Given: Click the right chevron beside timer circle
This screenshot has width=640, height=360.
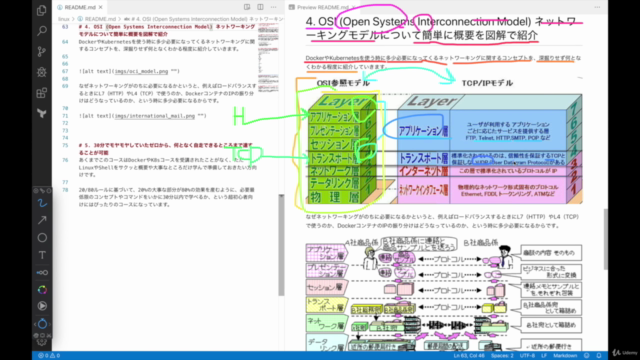Looking at the screenshot, I should [x=49, y=324].
